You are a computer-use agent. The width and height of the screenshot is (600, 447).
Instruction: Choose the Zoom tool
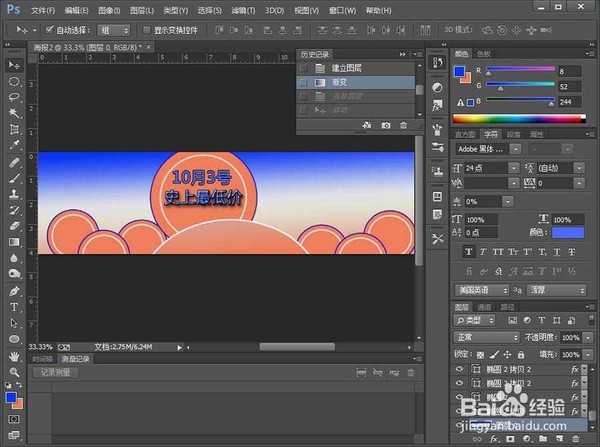14,371
